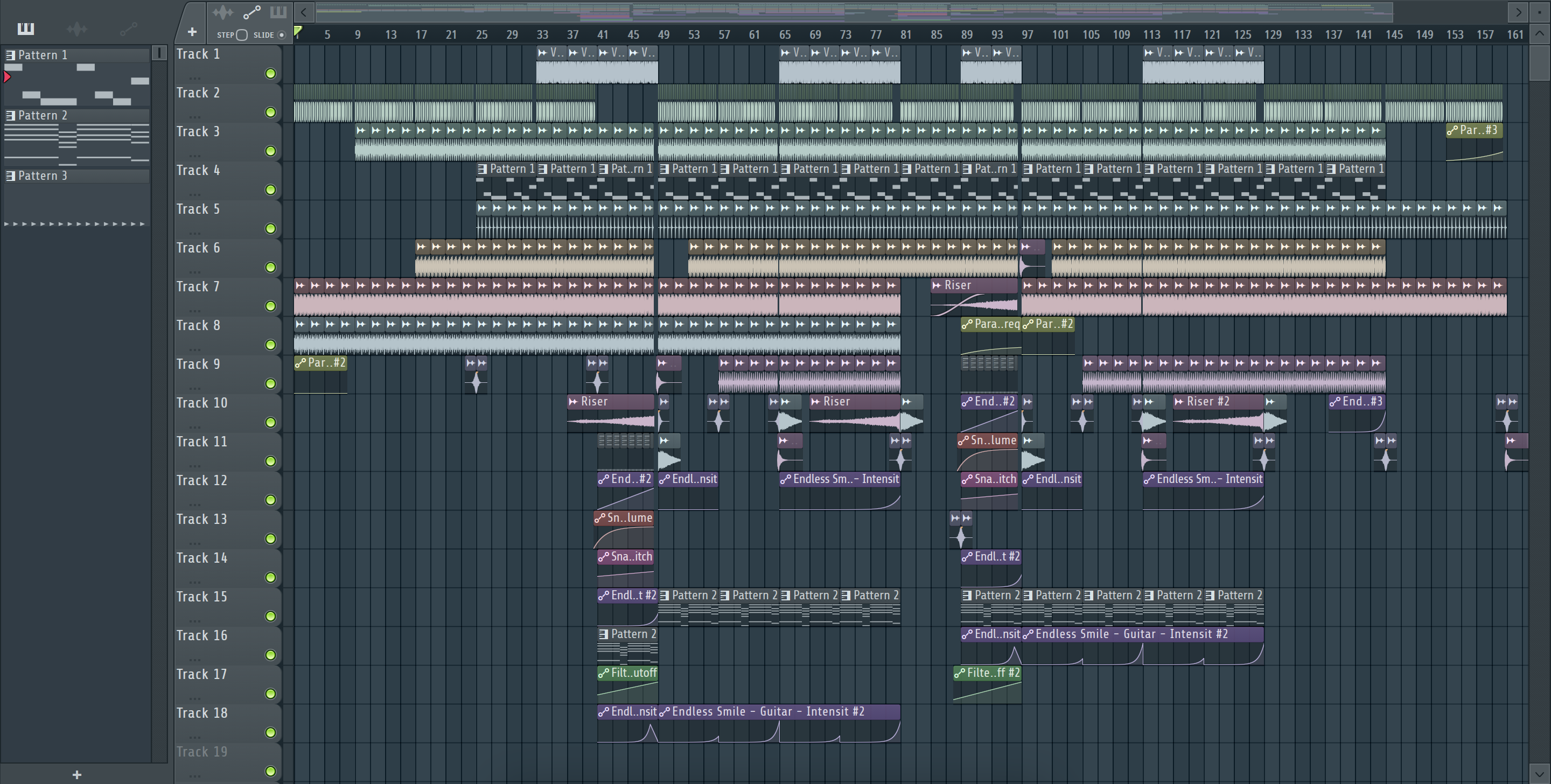Open the clip menu of Endl..t #2 on Track 14

coord(967,557)
